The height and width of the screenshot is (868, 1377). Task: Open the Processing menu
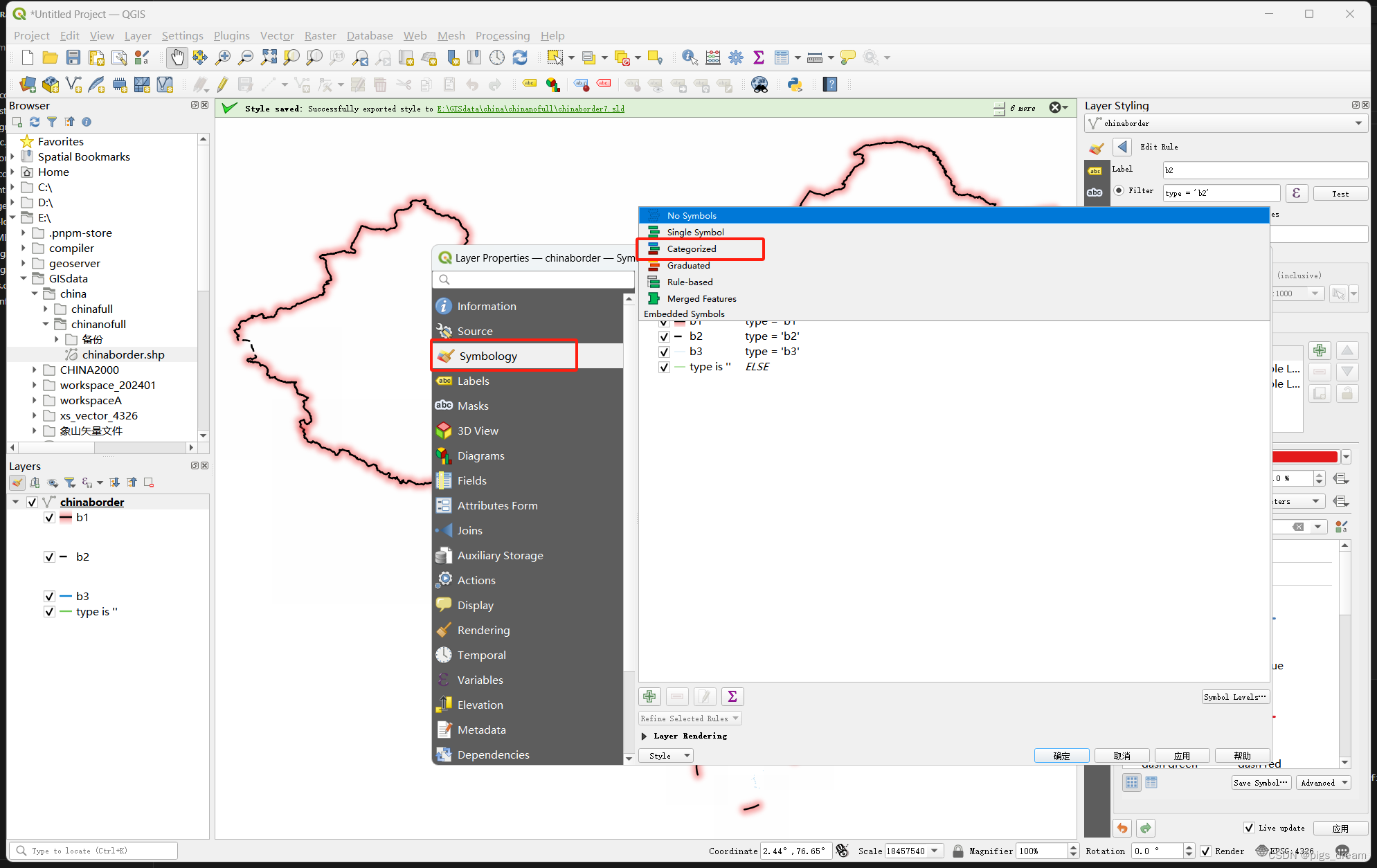tap(502, 35)
